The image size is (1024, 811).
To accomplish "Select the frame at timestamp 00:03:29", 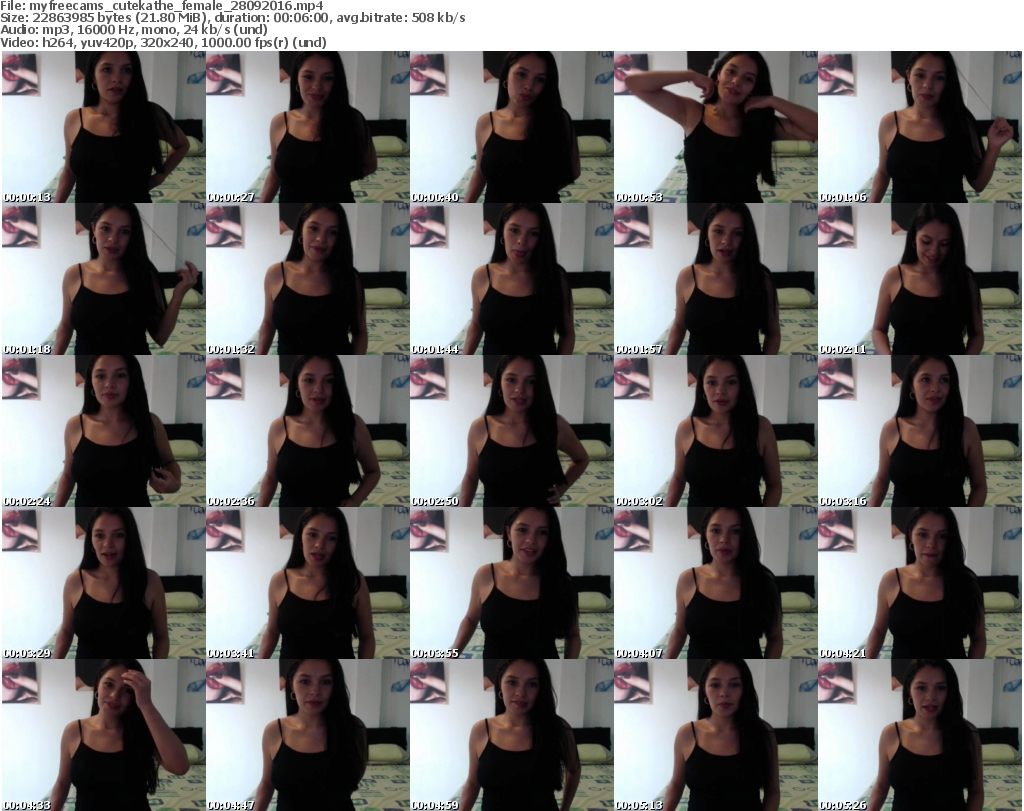I will tap(103, 583).
